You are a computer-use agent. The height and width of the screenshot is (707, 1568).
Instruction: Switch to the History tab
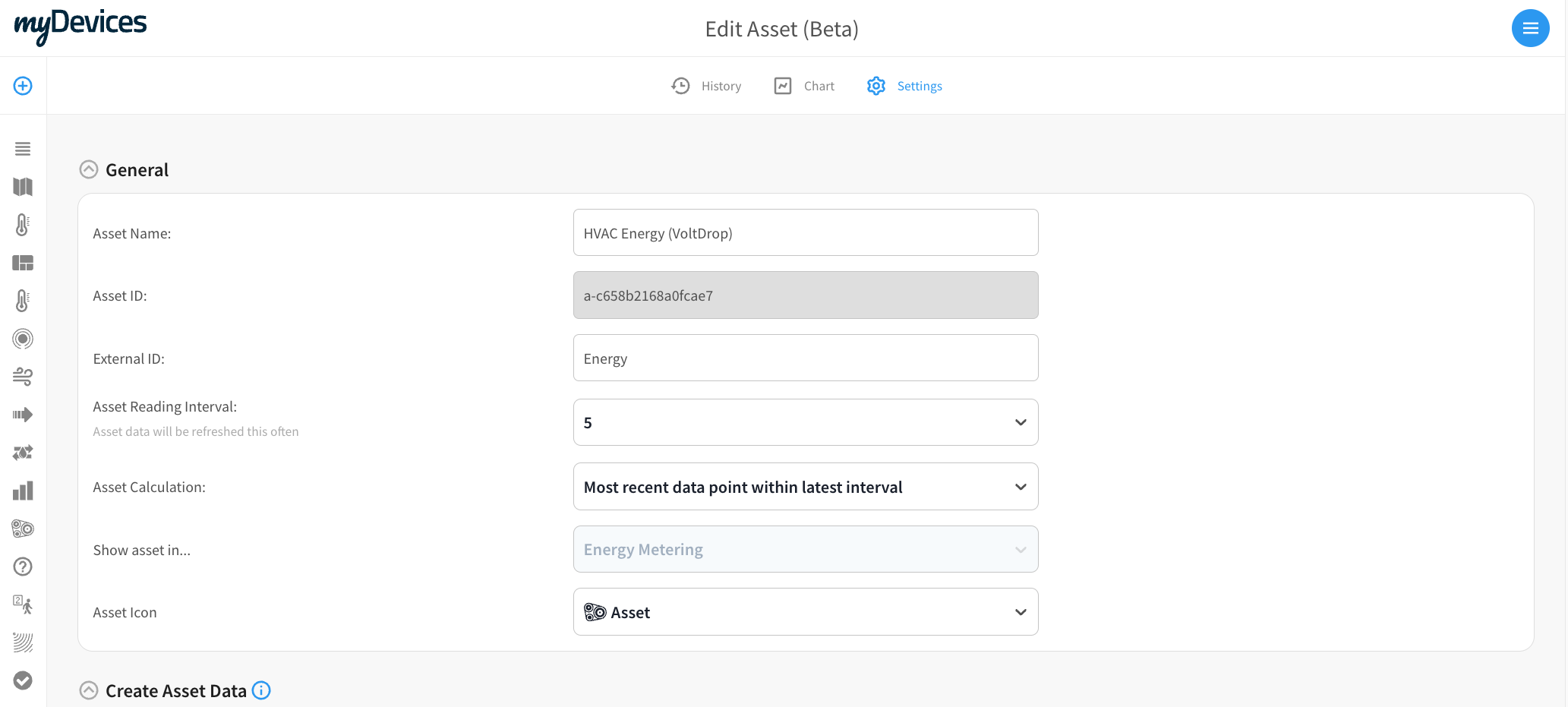[706, 86]
